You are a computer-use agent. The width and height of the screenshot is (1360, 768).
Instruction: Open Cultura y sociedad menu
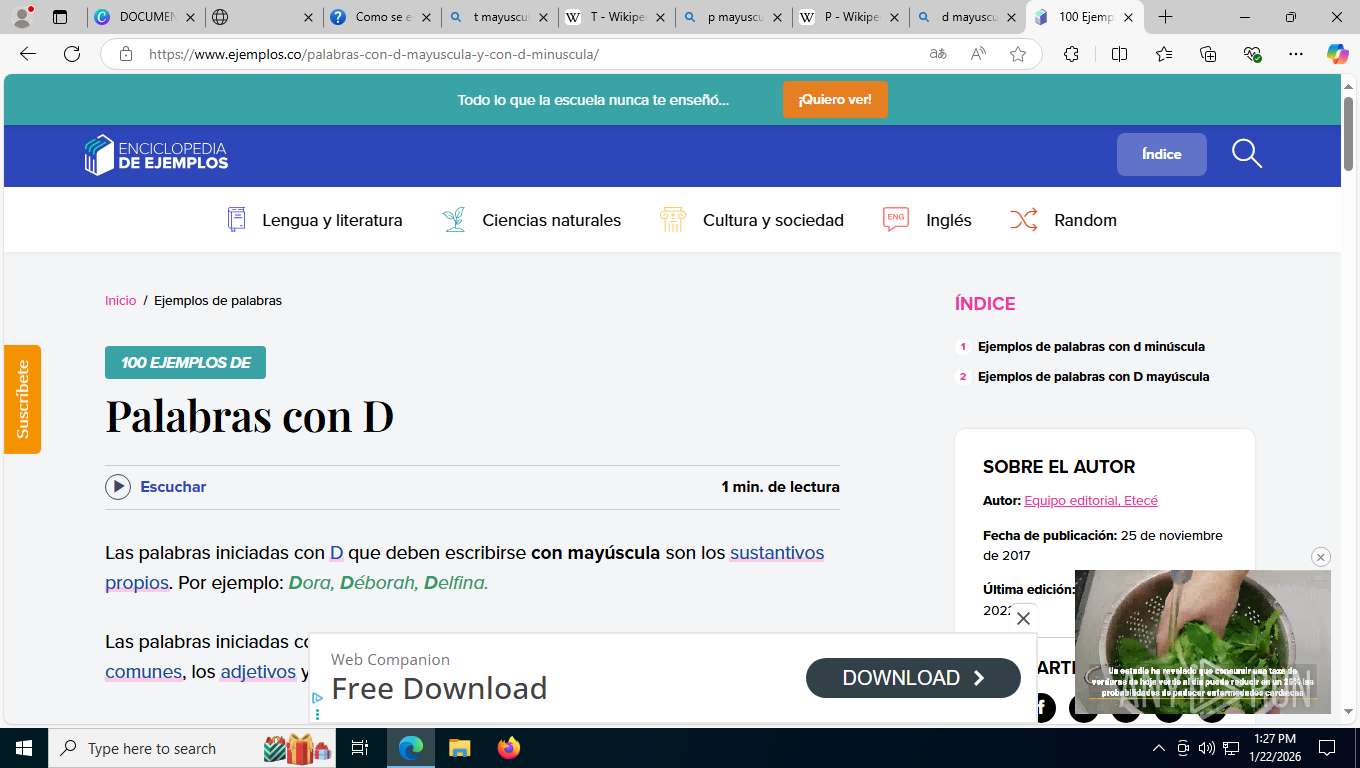point(752,220)
